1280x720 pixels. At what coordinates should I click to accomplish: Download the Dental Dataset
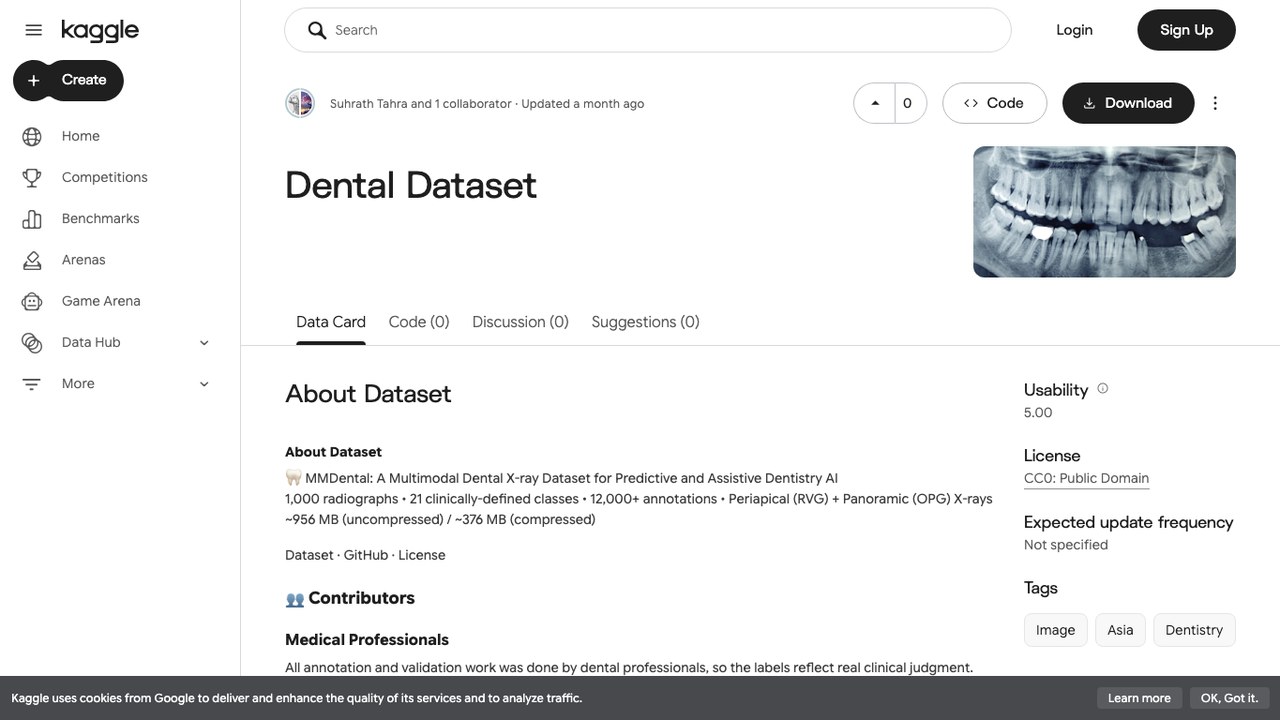[x=1128, y=103]
